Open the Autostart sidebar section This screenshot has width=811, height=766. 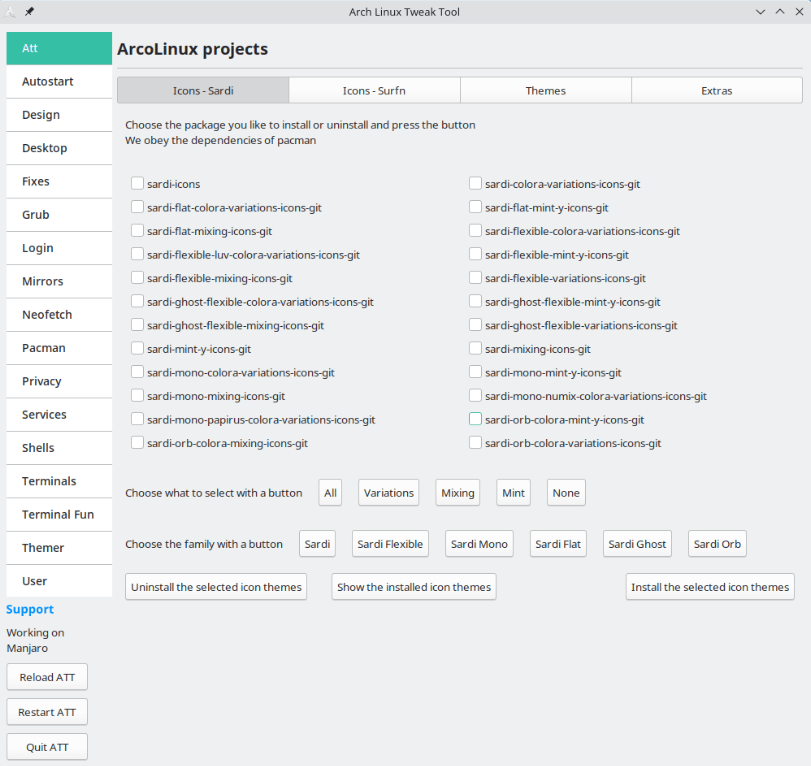[59, 82]
